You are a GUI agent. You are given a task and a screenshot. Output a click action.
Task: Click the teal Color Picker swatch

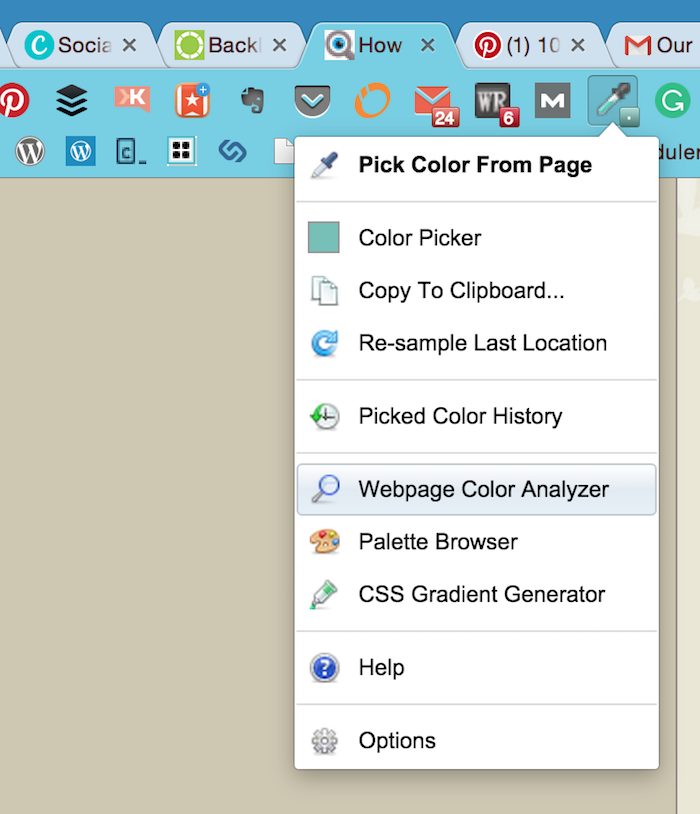324,238
